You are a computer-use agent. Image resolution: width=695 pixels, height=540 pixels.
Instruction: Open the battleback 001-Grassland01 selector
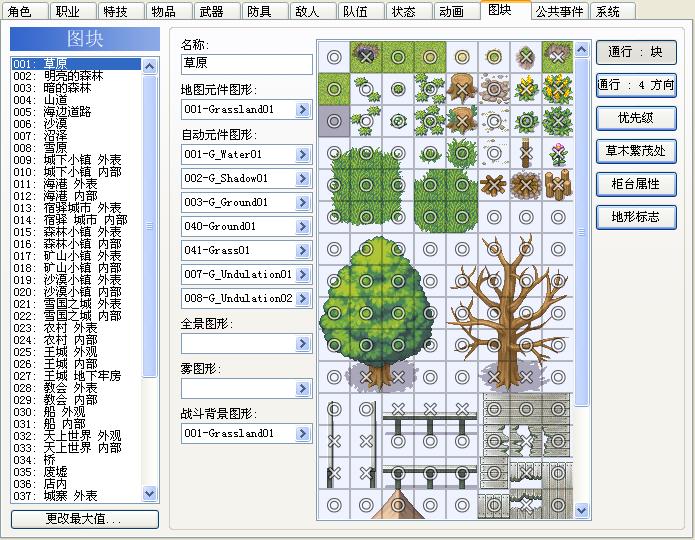(303, 433)
